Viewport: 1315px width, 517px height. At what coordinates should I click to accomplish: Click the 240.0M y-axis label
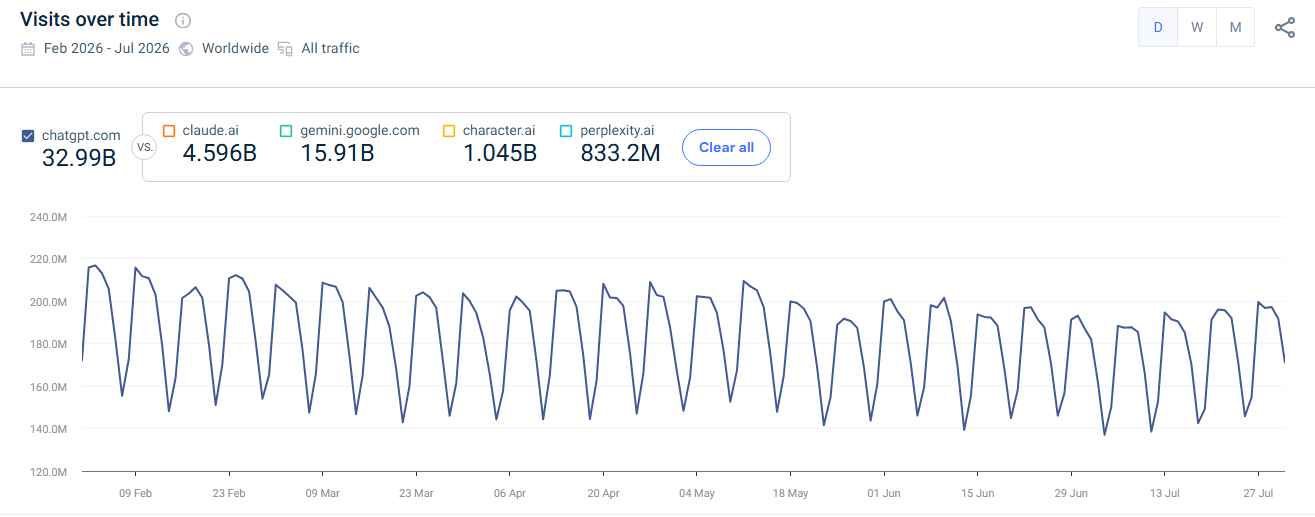pos(48,217)
